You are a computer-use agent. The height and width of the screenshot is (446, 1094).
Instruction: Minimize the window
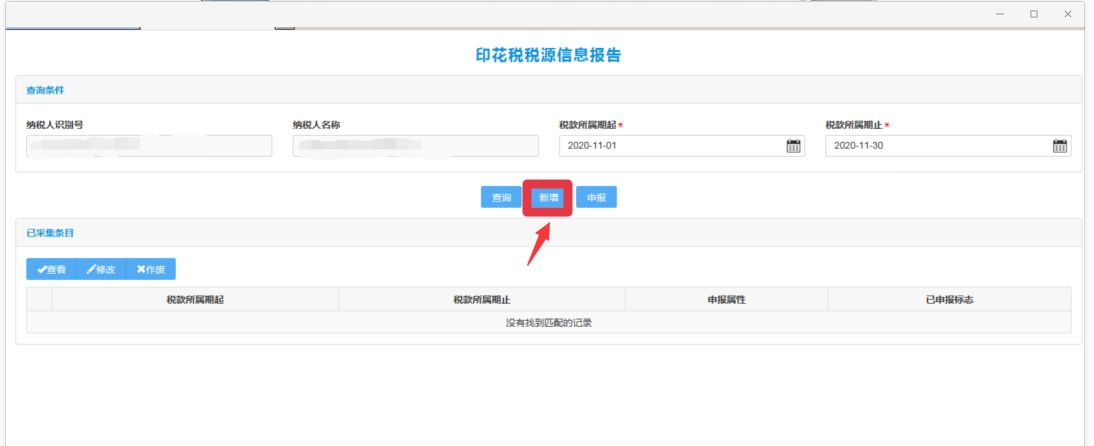click(x=999, y=14)
